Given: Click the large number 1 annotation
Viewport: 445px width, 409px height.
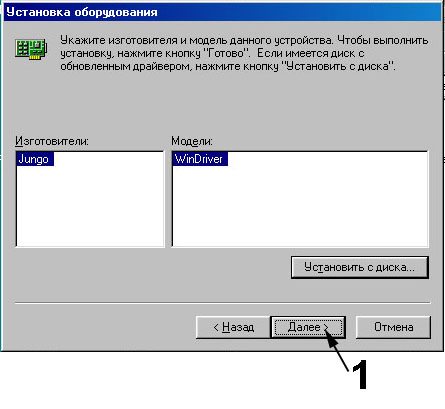Looking at the screenshot, I should [x=360, y=374].
